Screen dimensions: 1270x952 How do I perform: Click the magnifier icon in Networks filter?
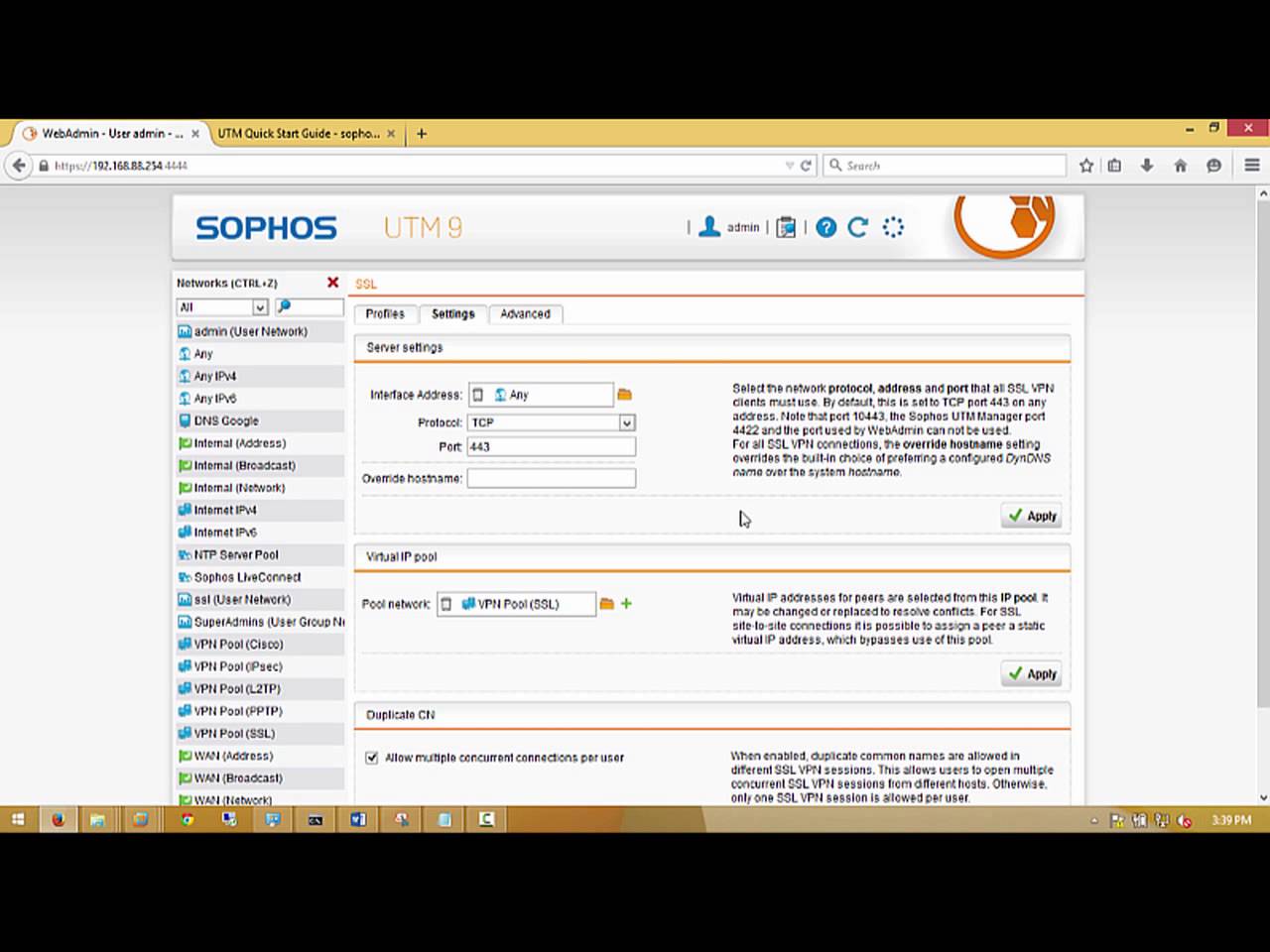click(x=284, y=306)
